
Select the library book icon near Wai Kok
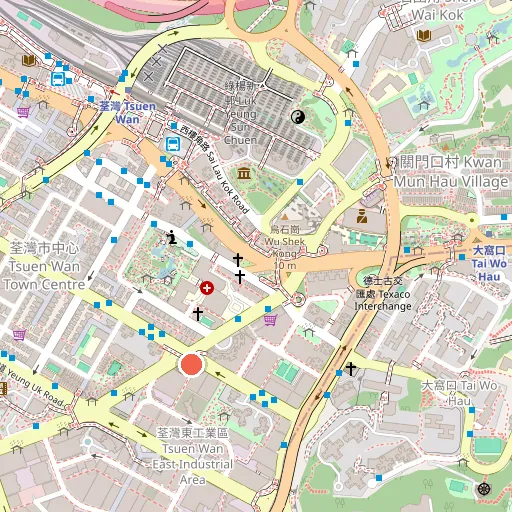click(x=424, y=35)
